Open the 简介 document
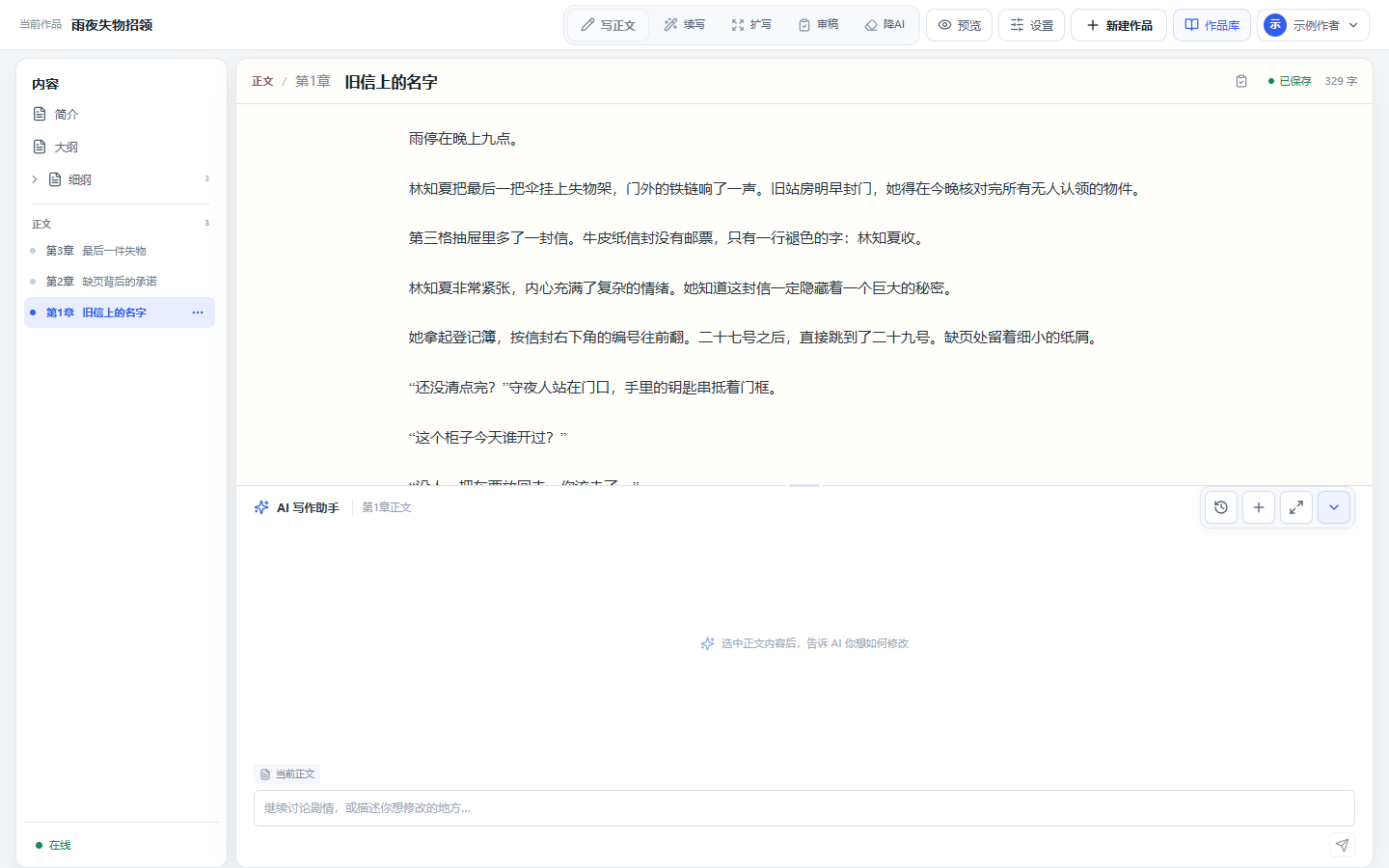1389x868 pixels. pyautogui.click(x=121, y=114)
